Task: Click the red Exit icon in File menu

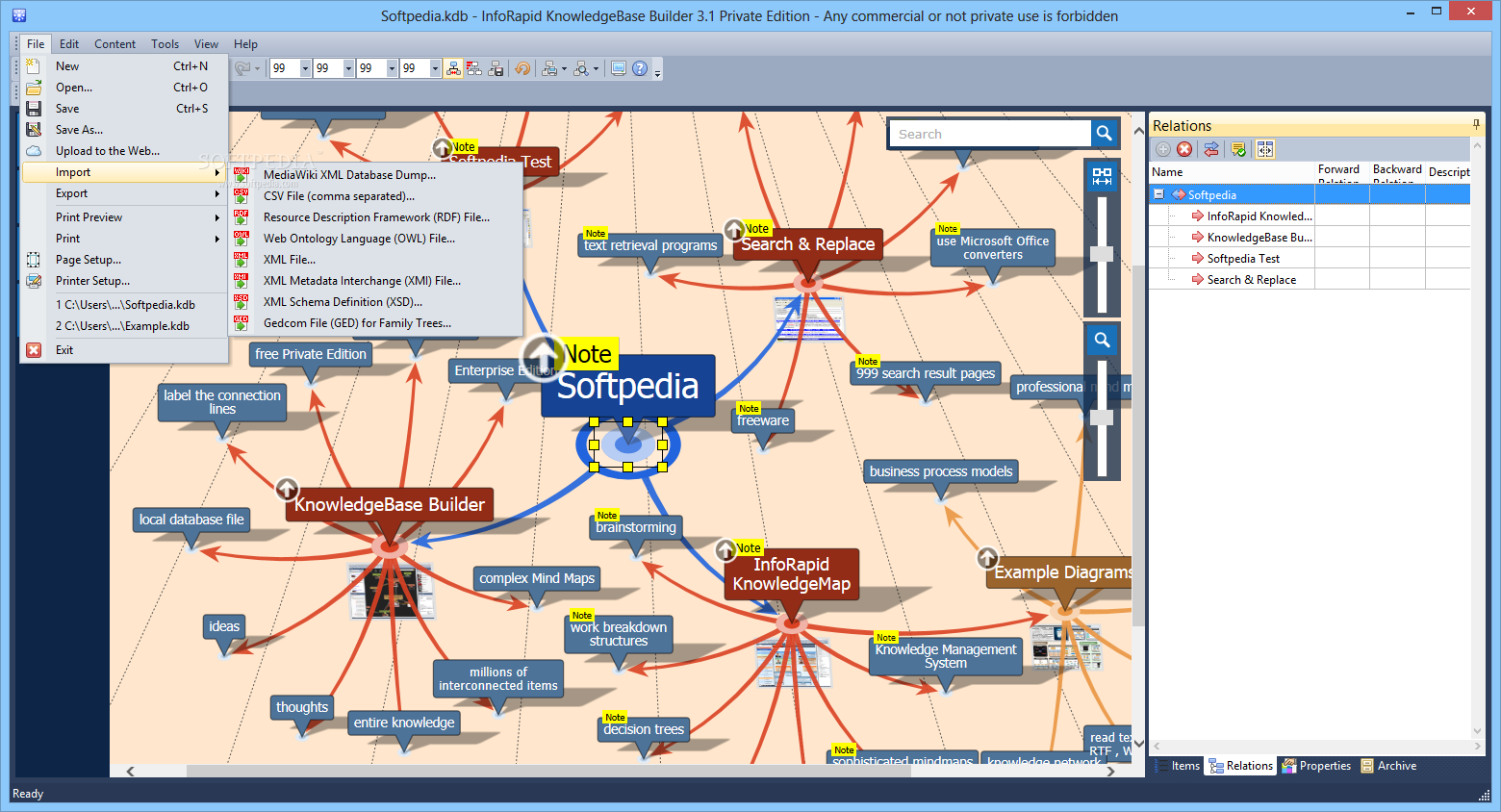Action: [34, 350]
